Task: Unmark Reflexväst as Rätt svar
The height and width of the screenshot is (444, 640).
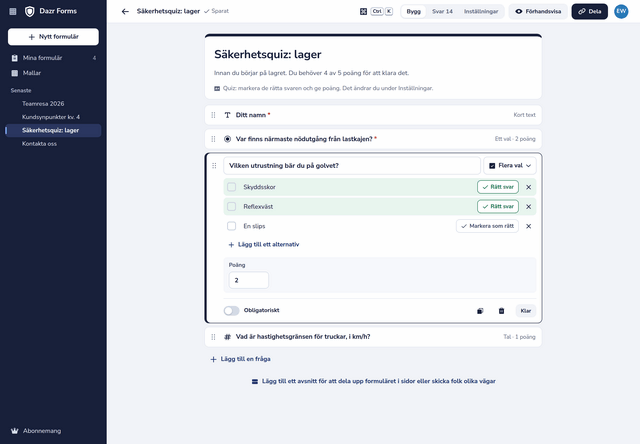Action: pyautogui.click(x=498, y=206)
